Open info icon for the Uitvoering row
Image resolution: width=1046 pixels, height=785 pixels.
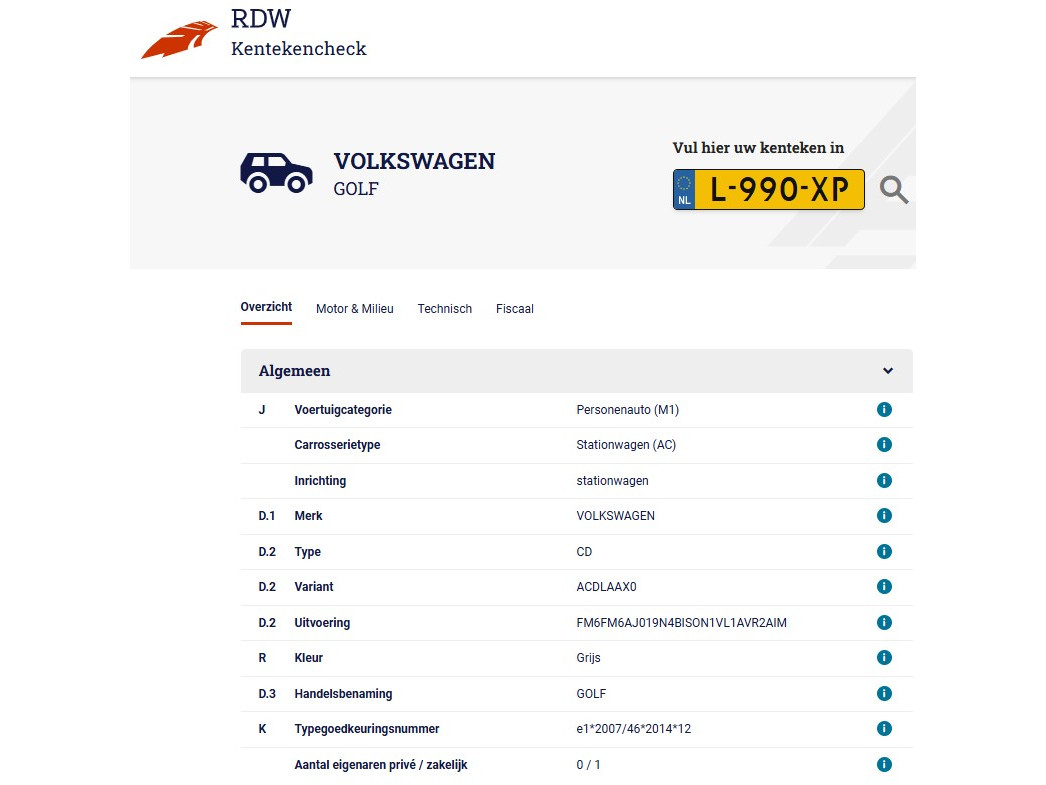[884, 623]
